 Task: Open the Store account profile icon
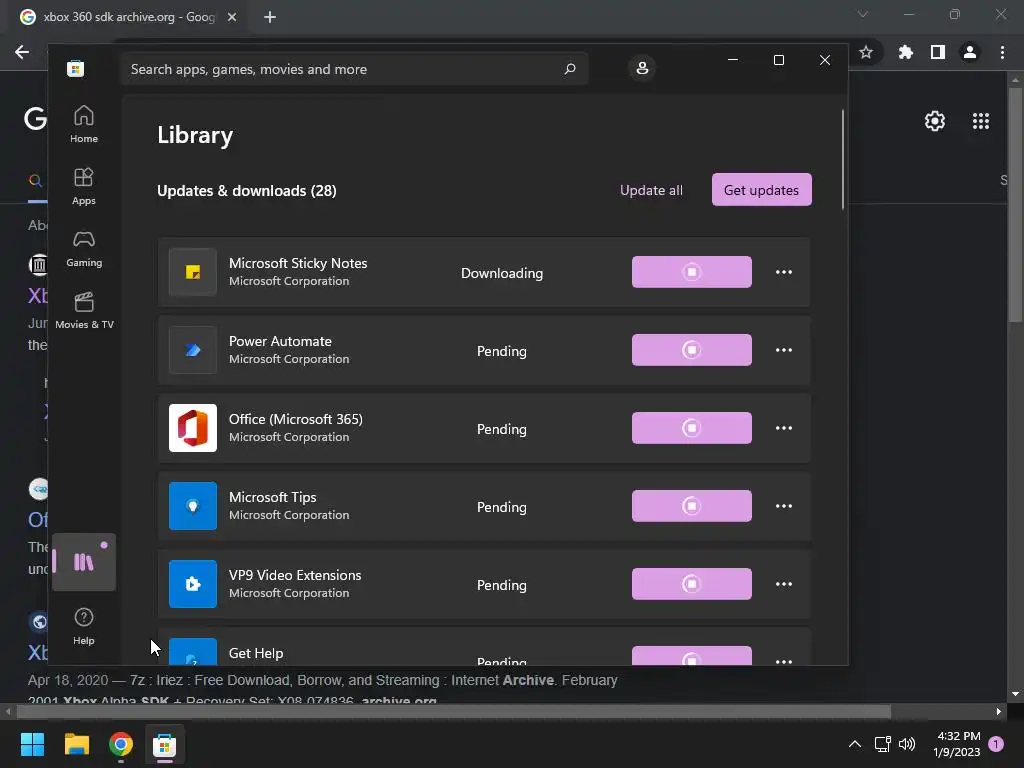(642, 68)
